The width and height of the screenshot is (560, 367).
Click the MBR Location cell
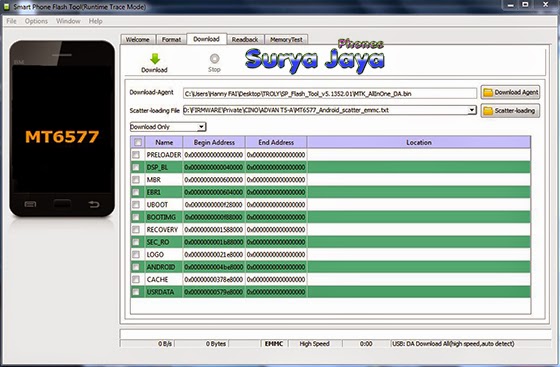coord(419,180)
